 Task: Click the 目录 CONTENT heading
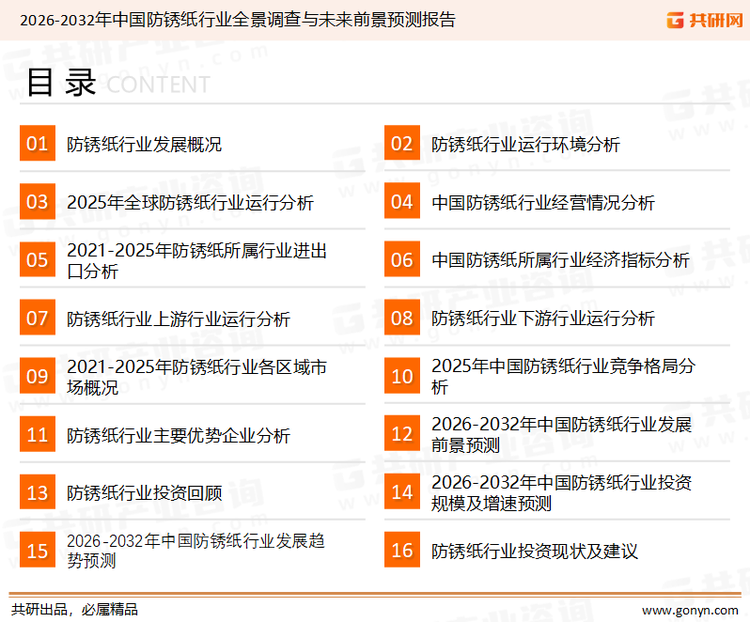coord(117,84)
